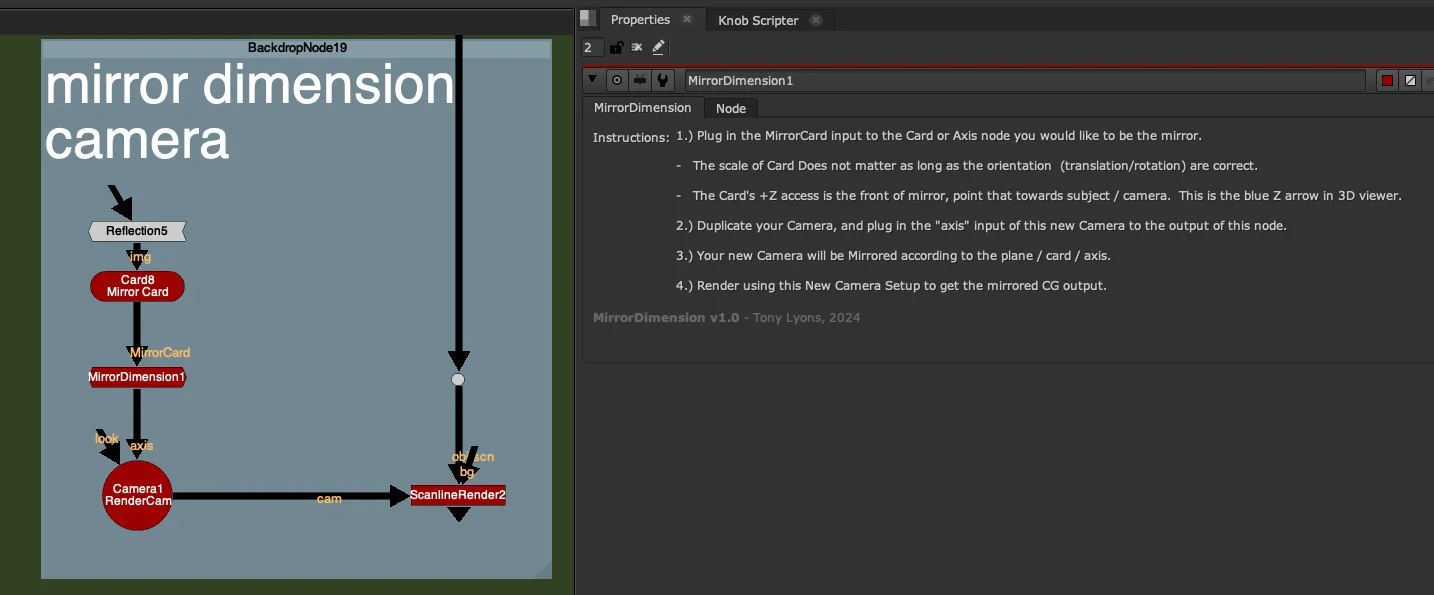
Task: Select the Reflection5 node
Action: pyautogui.click(x=137, y=231)
